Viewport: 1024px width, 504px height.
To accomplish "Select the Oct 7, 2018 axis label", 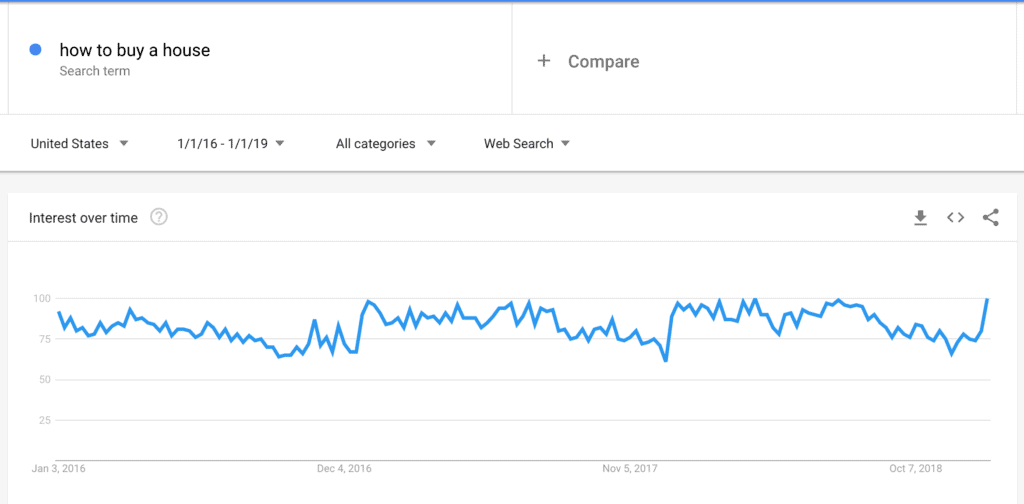I will tap(916, 469).
